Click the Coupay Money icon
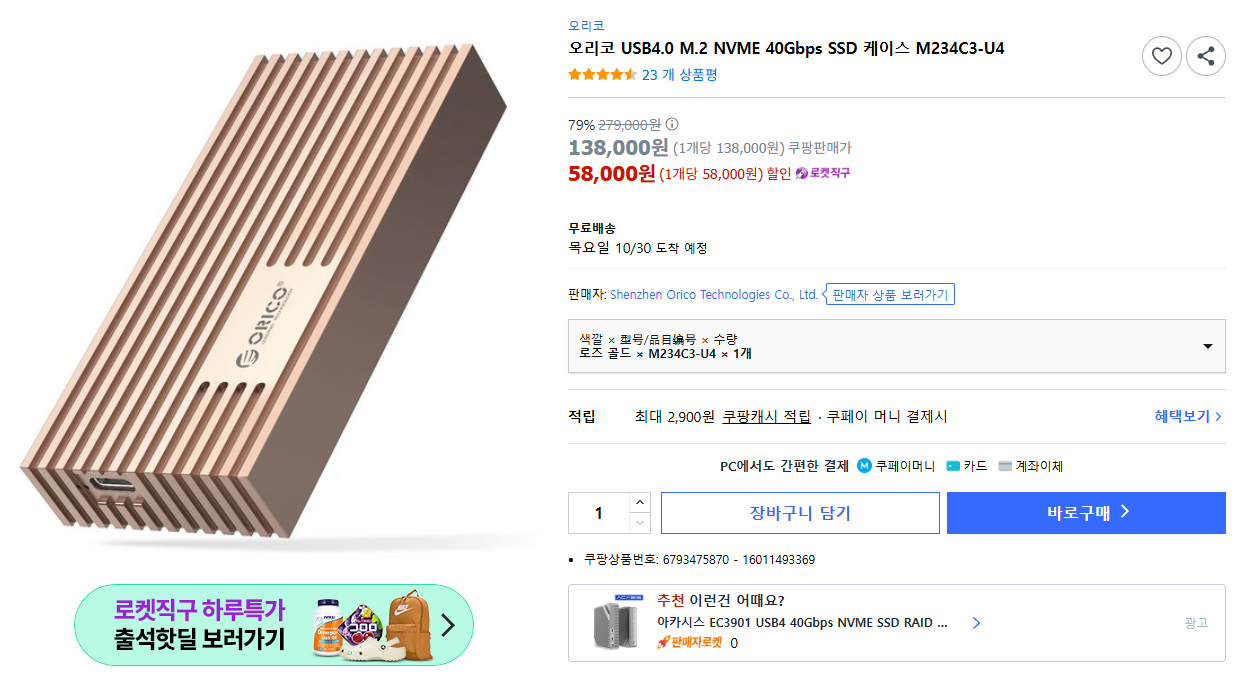The width and height of the screenshot is (1246, 679). [864, 466]
